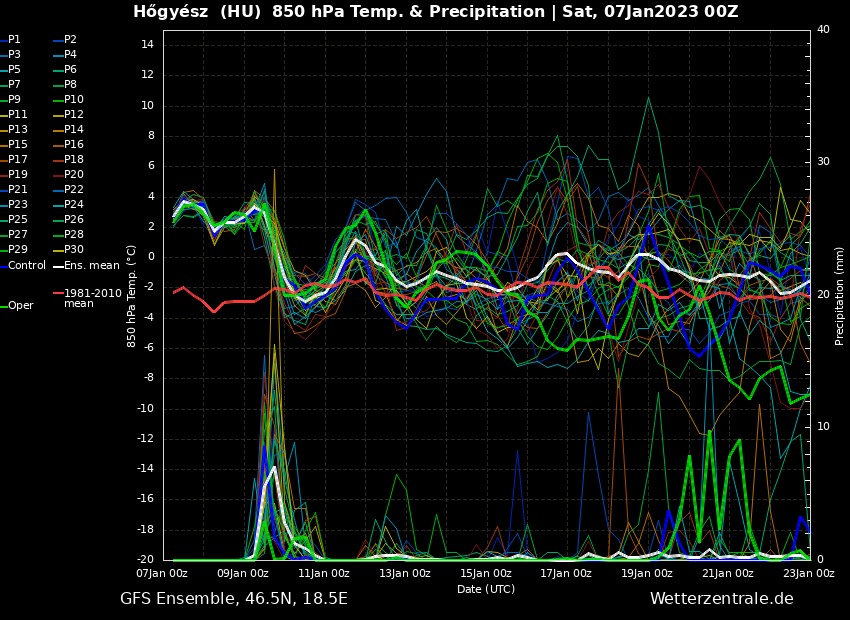Click the 850 hPa Temp. (°C) axis label
The image size is (850, 620).
[x=132, y=295]
